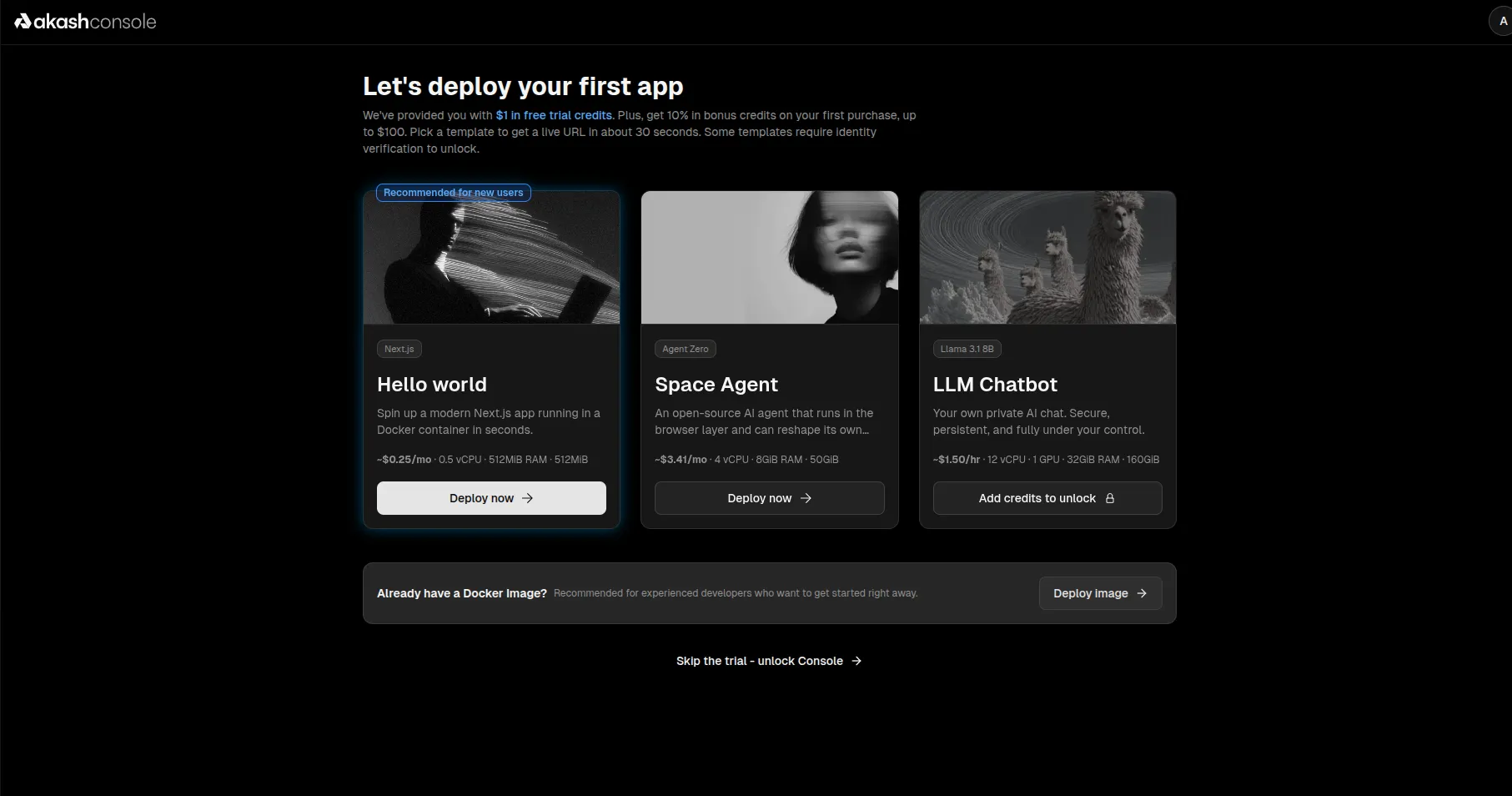Select the LLM Chatbot llama image

point(1047,258)
